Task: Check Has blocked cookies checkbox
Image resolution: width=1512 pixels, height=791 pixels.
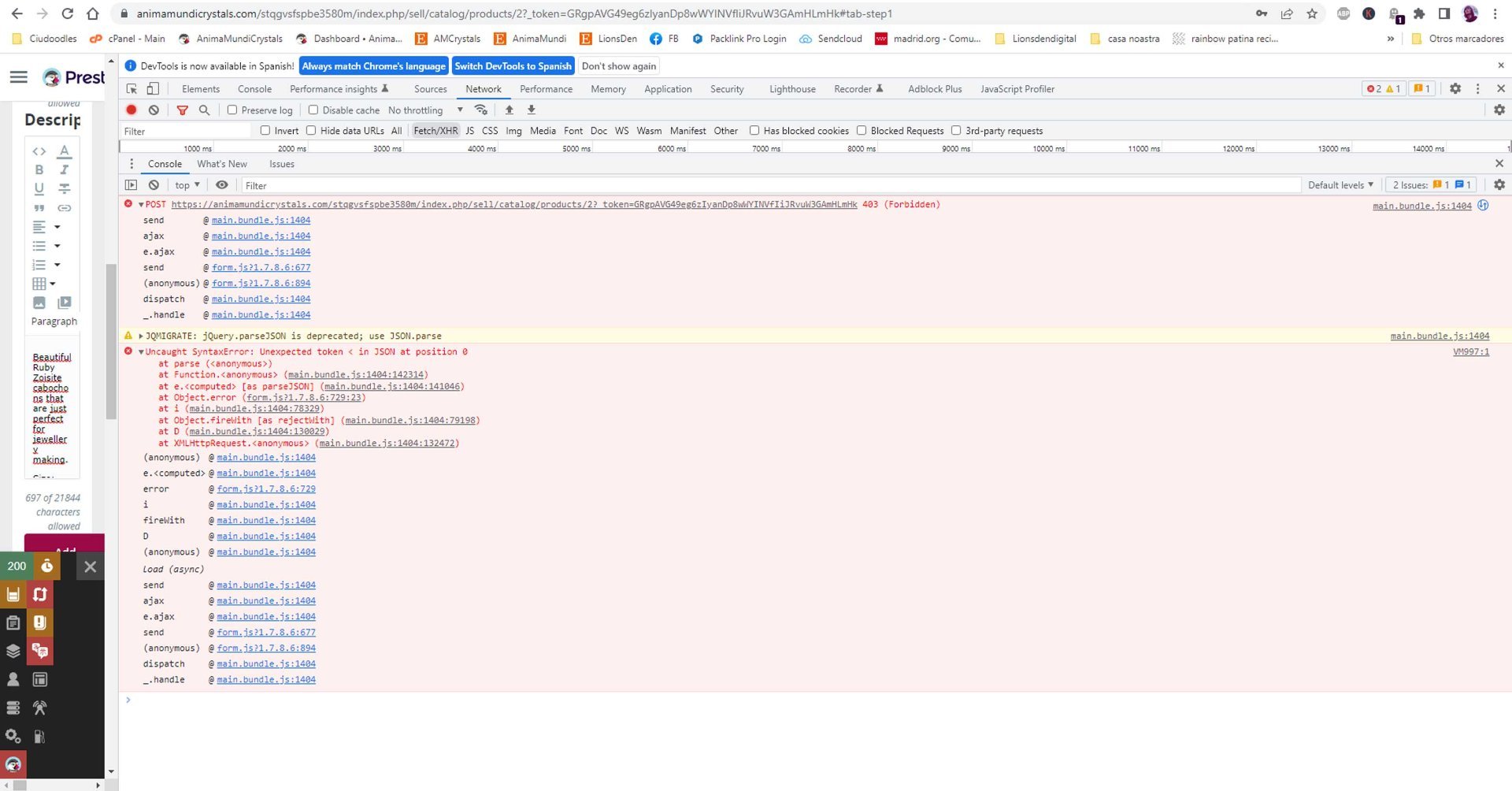Action: [754, 131]
